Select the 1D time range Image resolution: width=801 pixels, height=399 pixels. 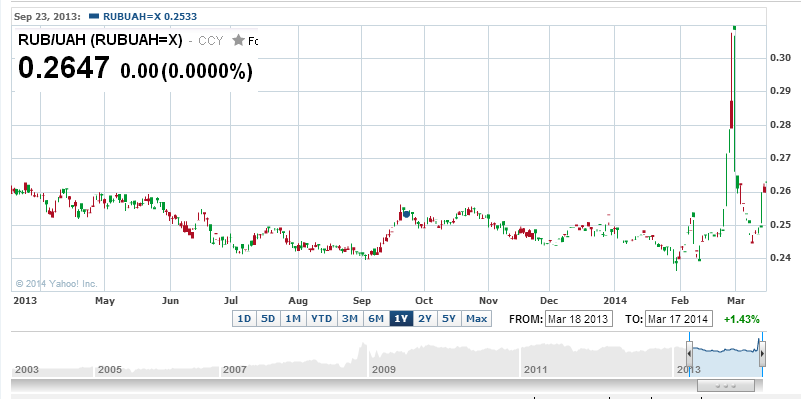[244, 319]
